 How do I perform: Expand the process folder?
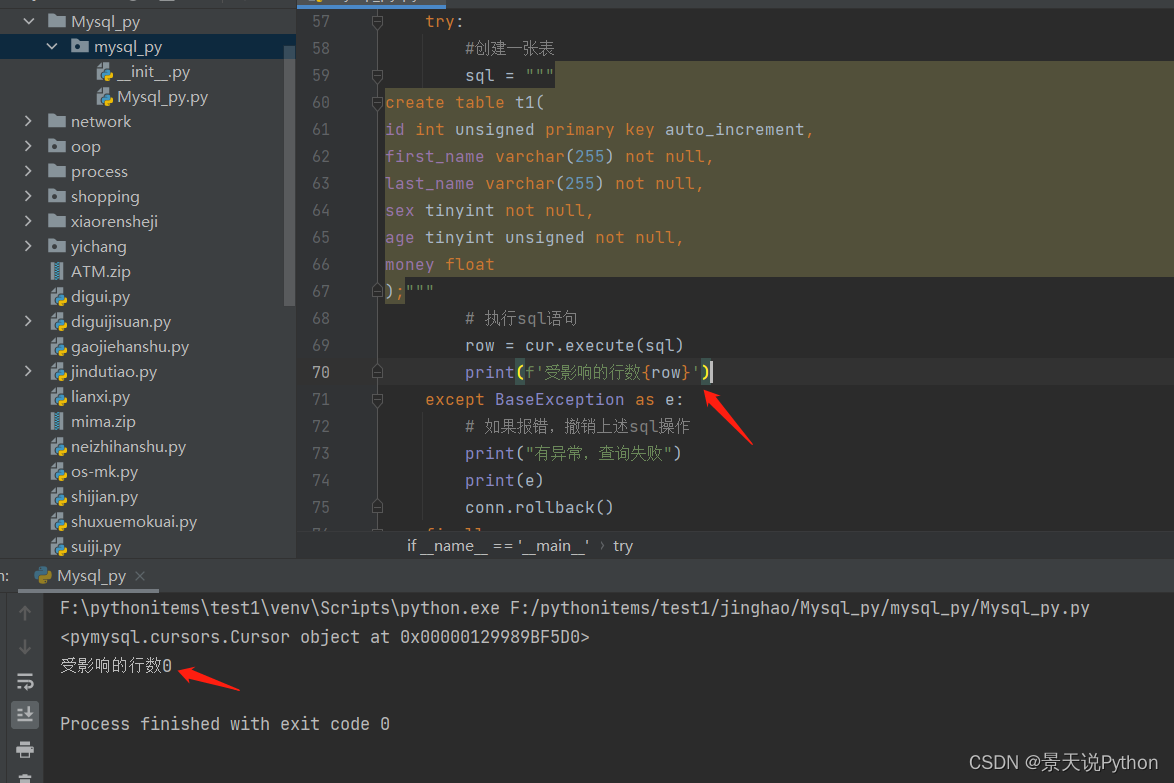click(28, 171)
